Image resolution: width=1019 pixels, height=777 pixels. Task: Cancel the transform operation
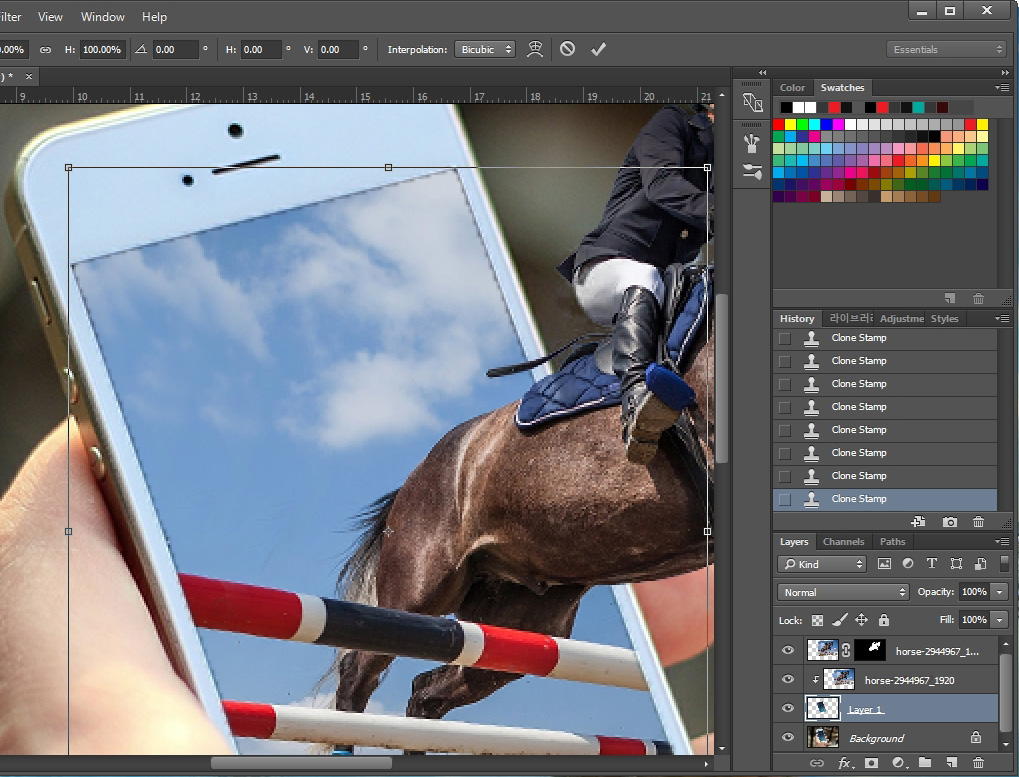point(566,48)
